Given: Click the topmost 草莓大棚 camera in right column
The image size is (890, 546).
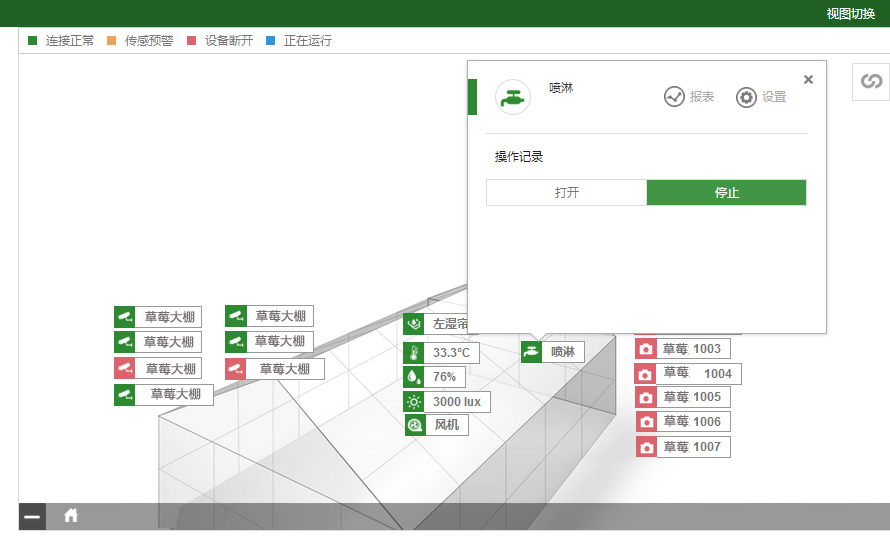Looking at the screenshot, I should point(269,316).
